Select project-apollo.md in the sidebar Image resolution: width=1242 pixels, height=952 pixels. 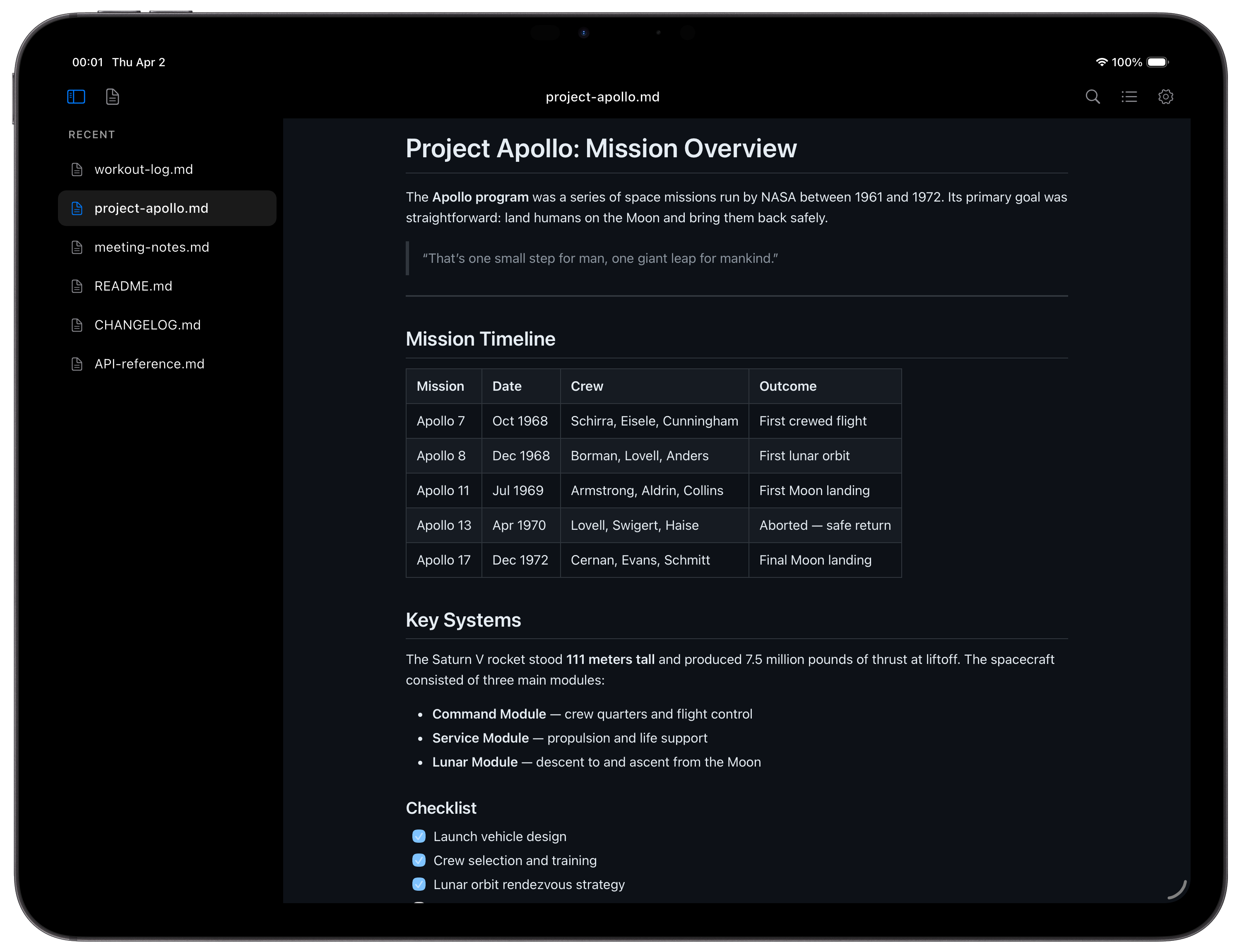[167, 209]
